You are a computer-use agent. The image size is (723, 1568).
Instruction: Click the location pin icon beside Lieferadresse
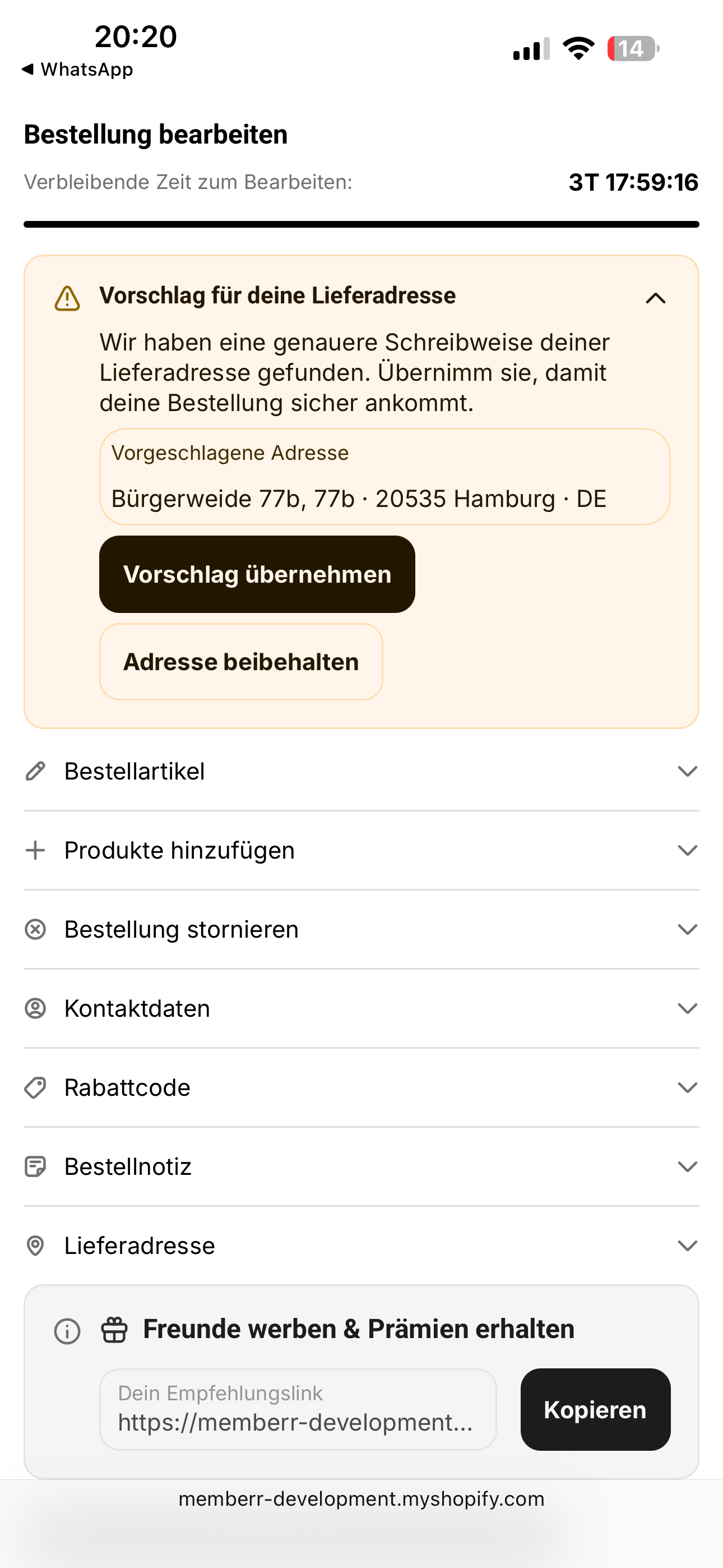click(x=35, y=1246)
